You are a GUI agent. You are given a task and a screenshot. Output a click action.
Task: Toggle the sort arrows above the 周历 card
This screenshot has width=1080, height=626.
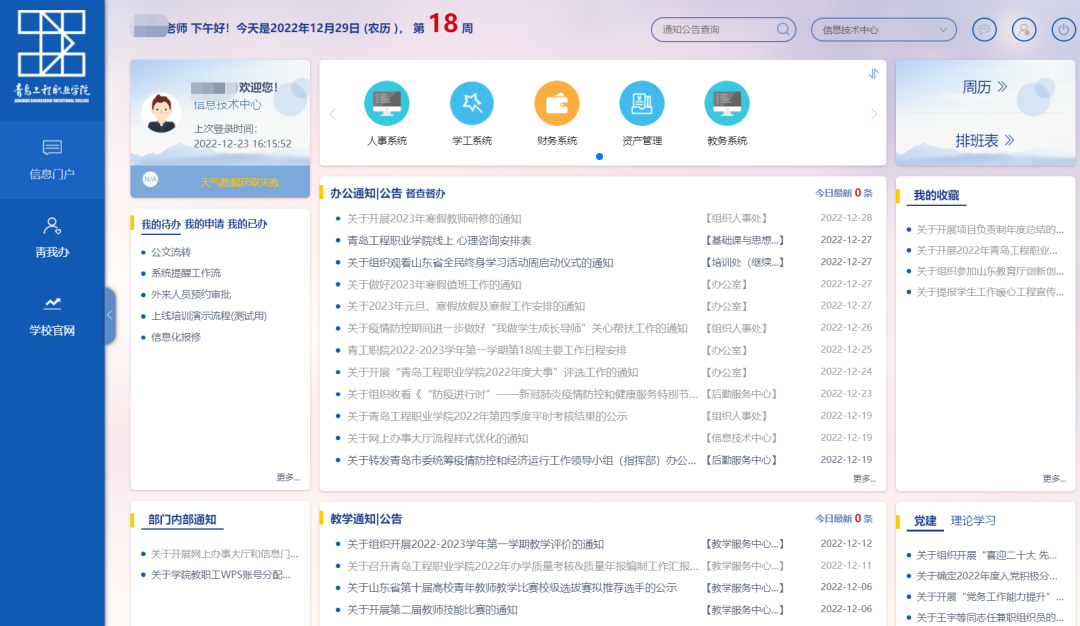872,73
